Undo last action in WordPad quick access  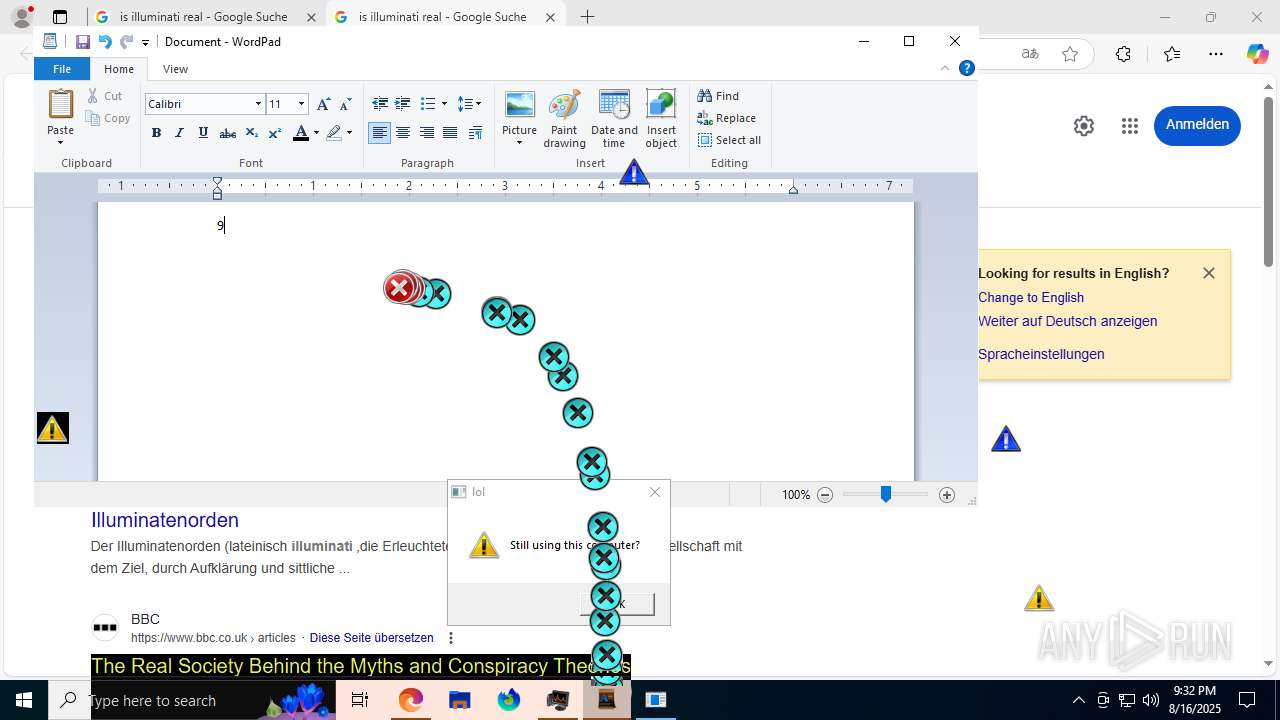105,42
